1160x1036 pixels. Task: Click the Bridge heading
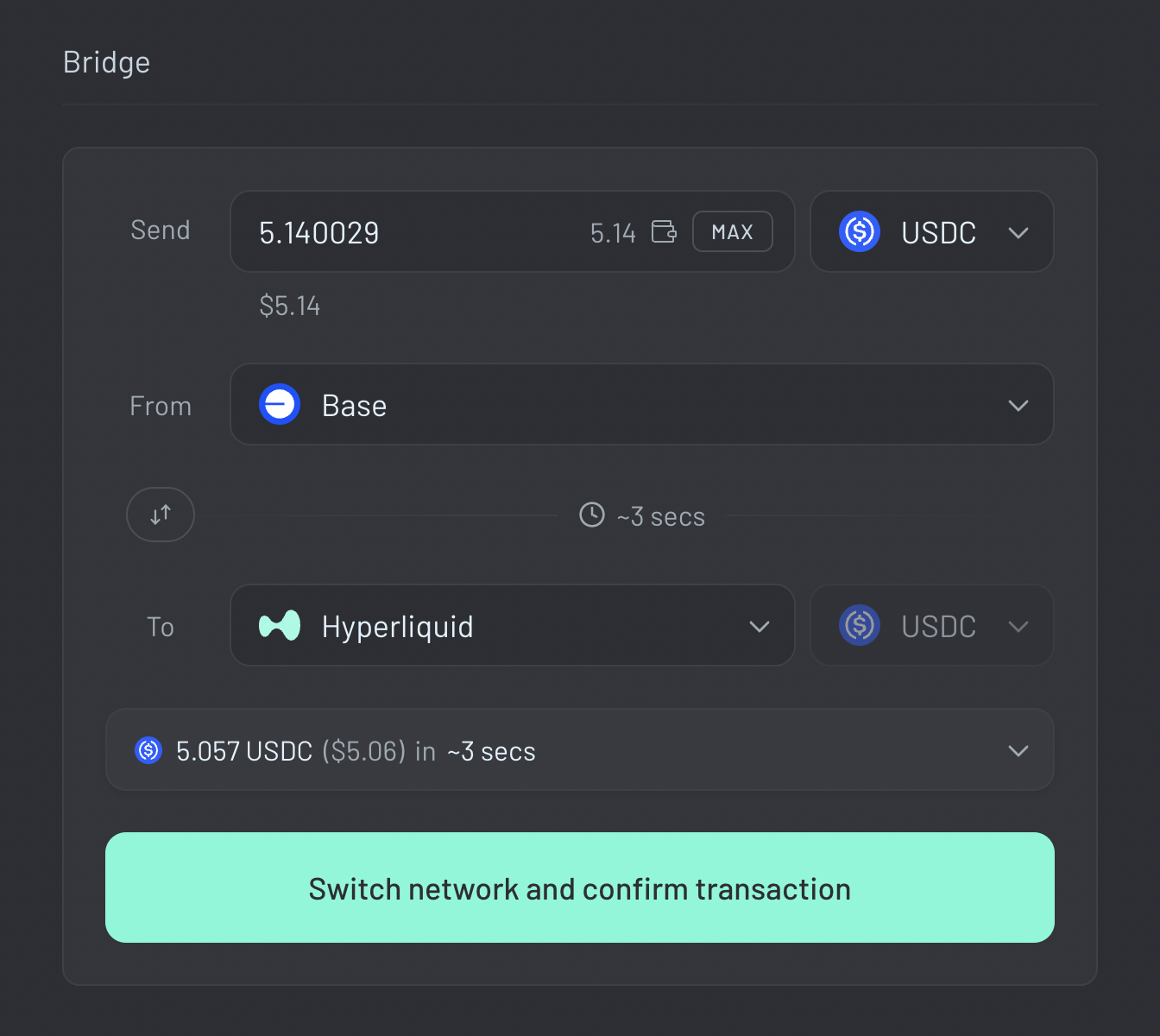tap(106, 61)
